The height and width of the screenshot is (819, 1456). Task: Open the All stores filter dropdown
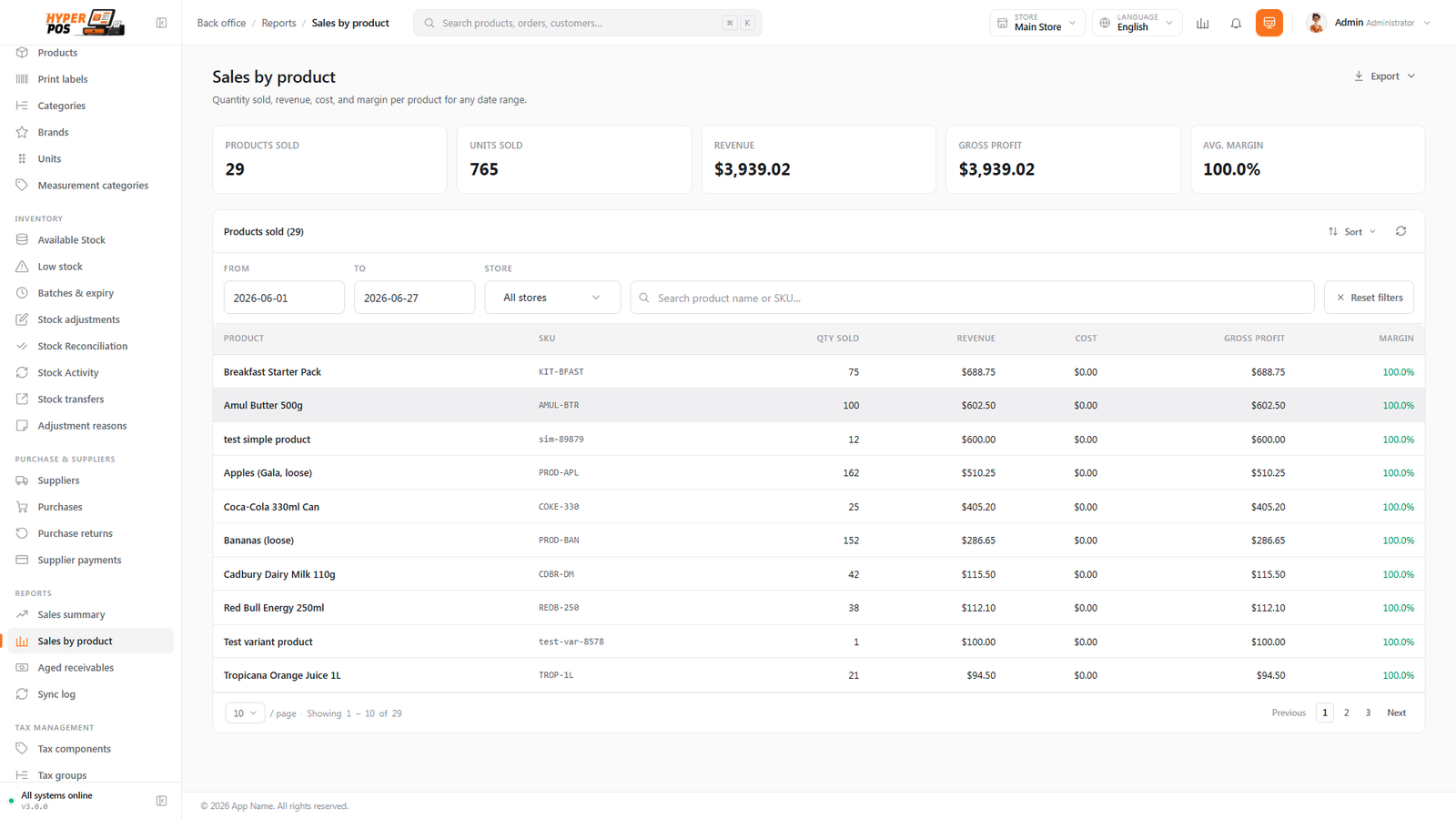[552, 298]
